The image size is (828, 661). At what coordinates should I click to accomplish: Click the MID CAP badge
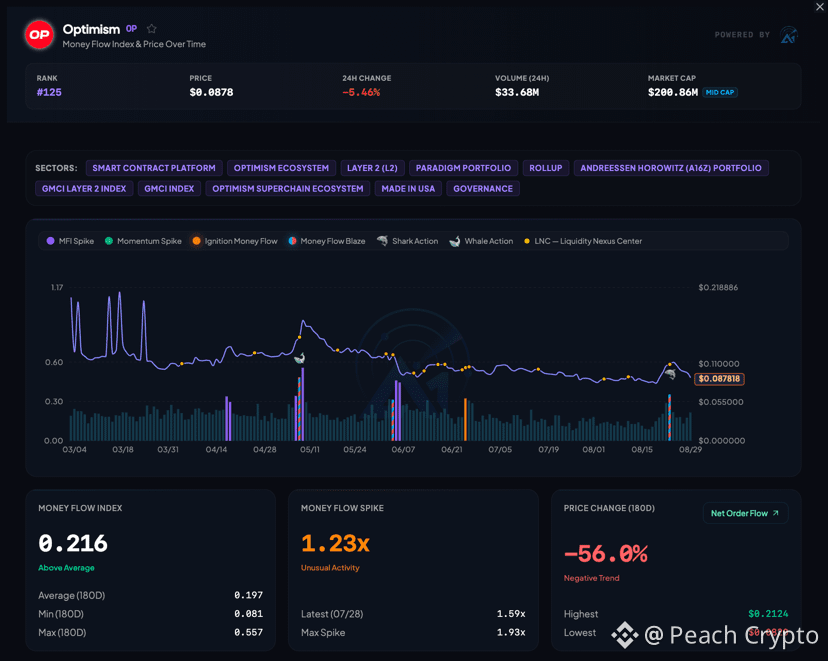tap(720, 92)
